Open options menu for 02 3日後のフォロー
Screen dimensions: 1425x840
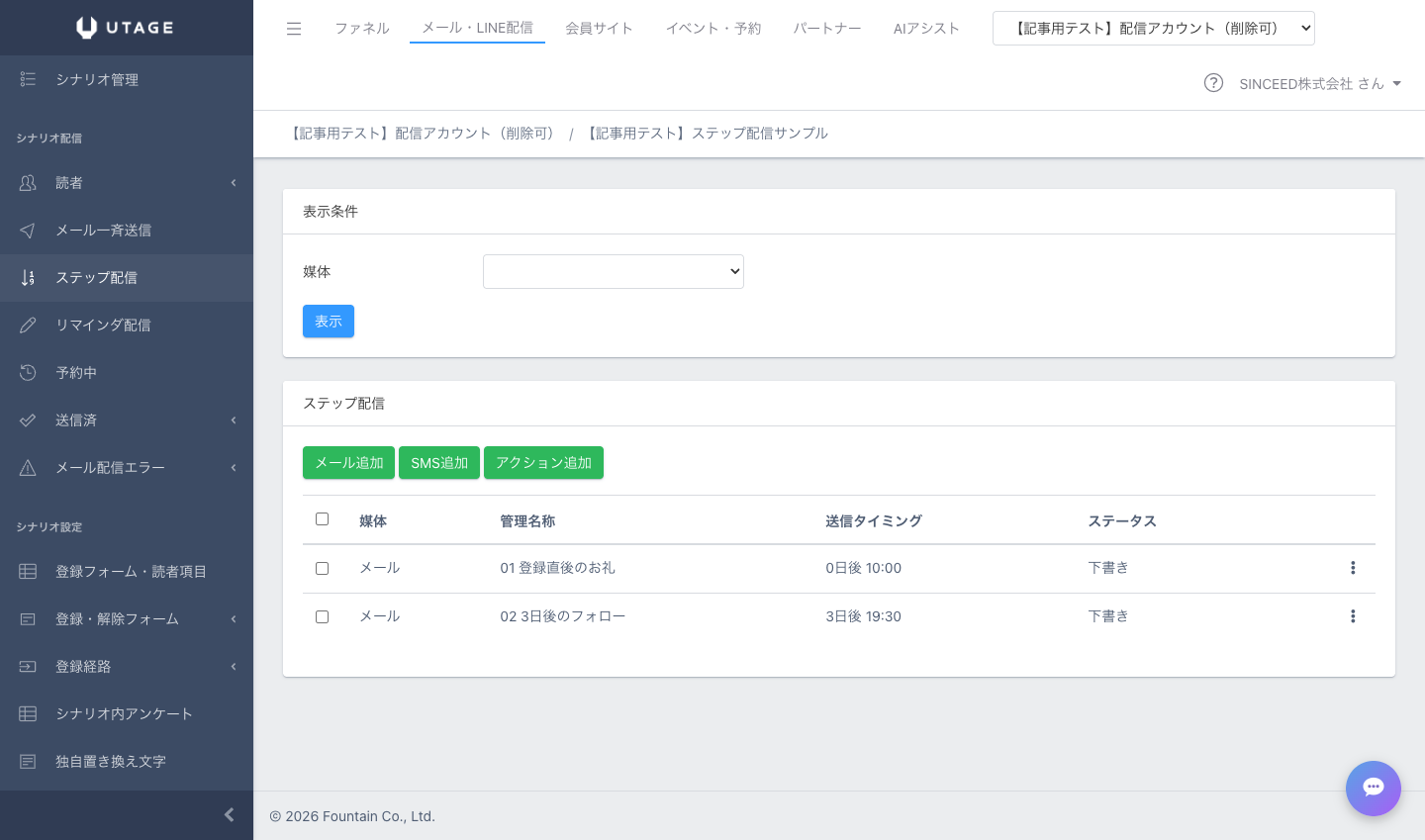click(x=1353, y=616)
